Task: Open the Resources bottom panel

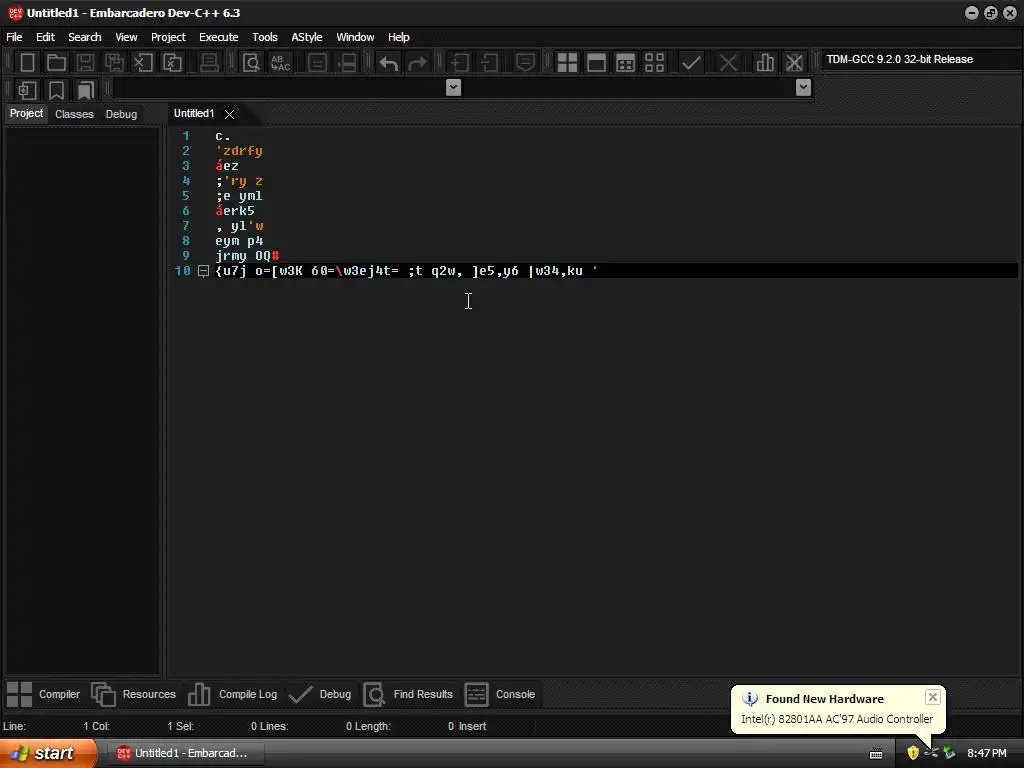Action: pos(134,694)
